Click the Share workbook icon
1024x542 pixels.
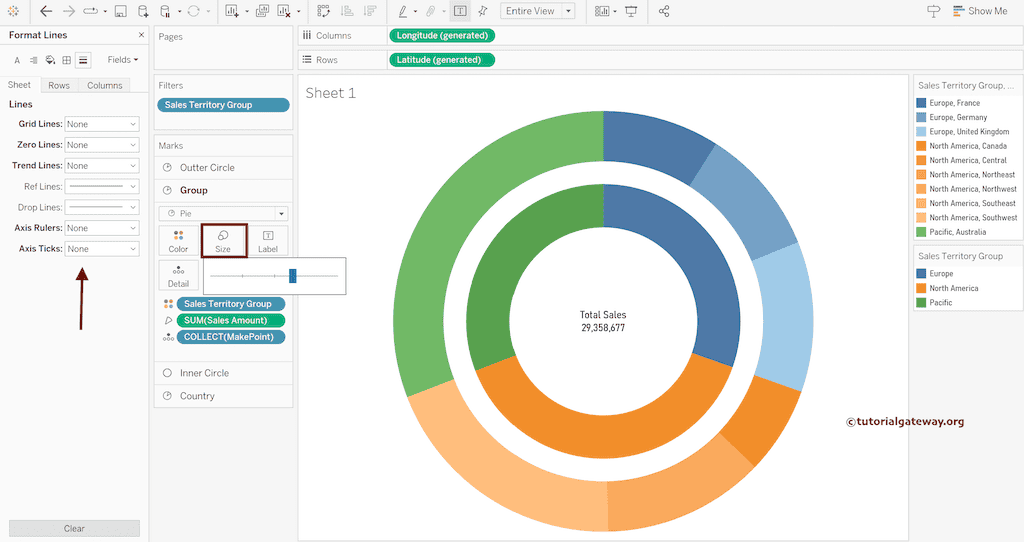click(x=664, y=11)
